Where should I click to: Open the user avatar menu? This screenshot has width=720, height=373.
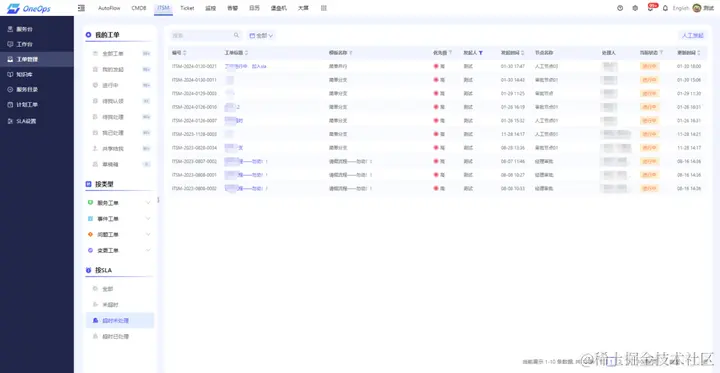(697, 8)
